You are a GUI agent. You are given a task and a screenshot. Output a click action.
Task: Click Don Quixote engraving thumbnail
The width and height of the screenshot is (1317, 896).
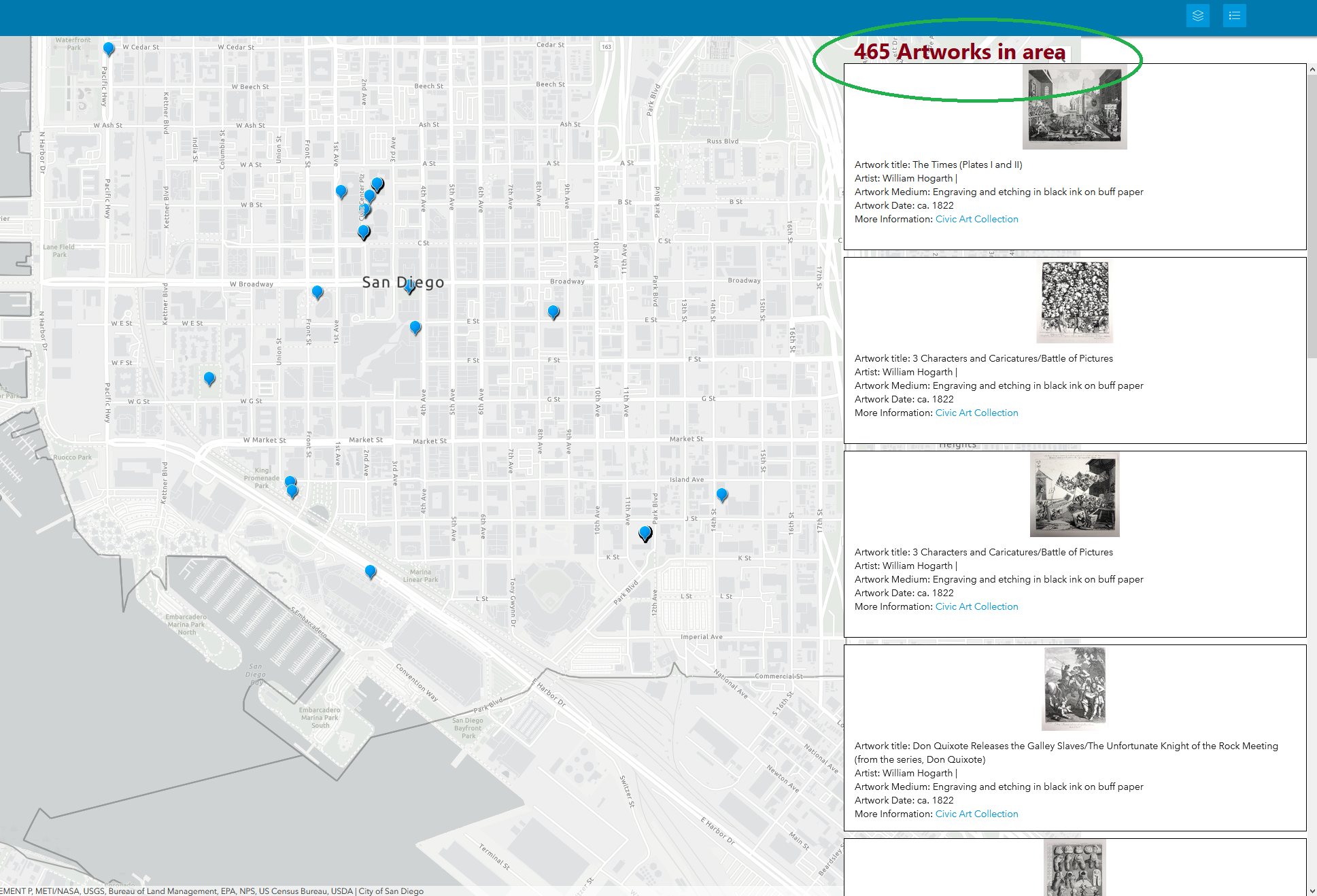tap(1074, 688)
